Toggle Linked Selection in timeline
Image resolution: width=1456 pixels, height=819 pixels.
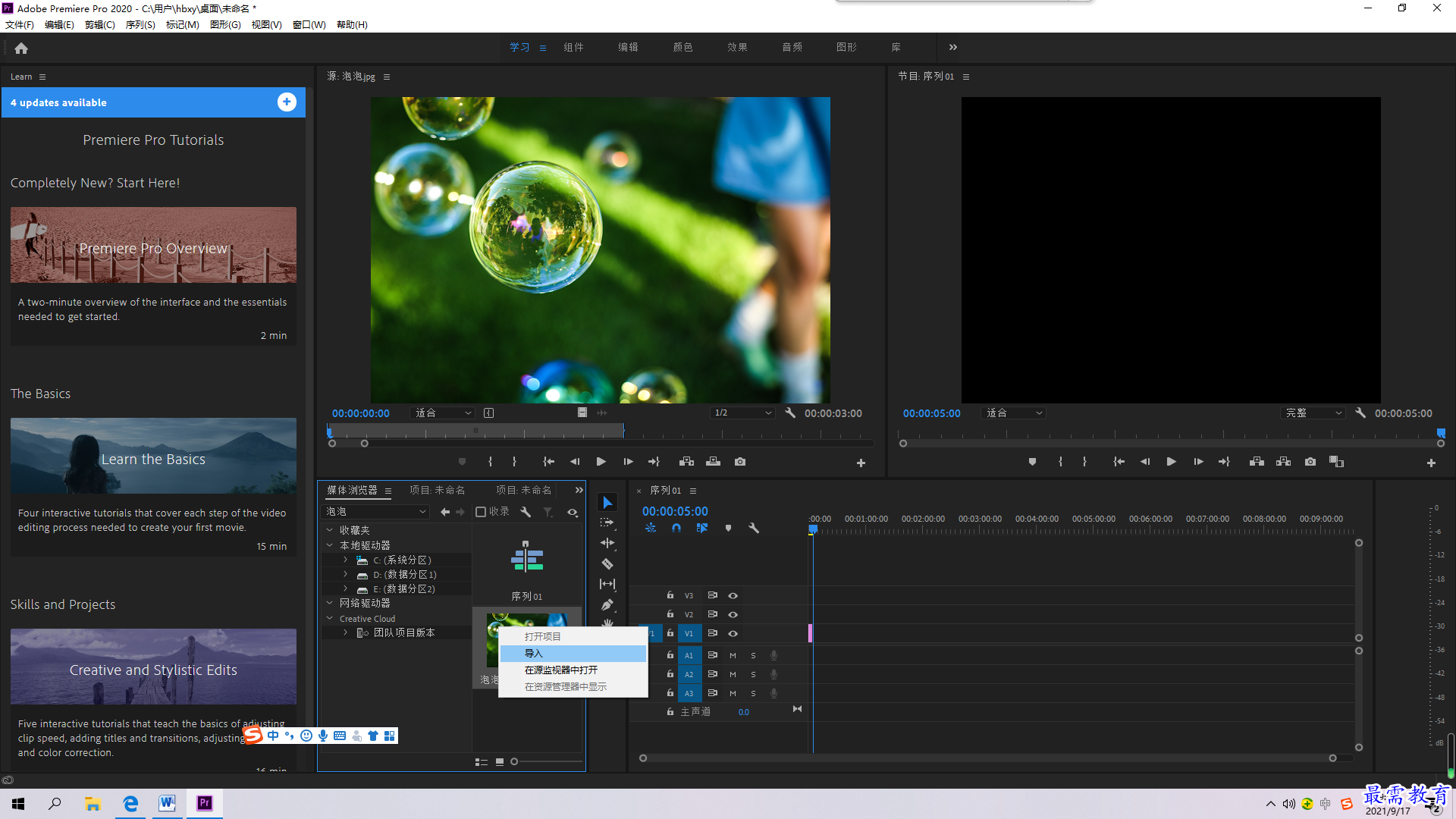click(x=702, y=528)
